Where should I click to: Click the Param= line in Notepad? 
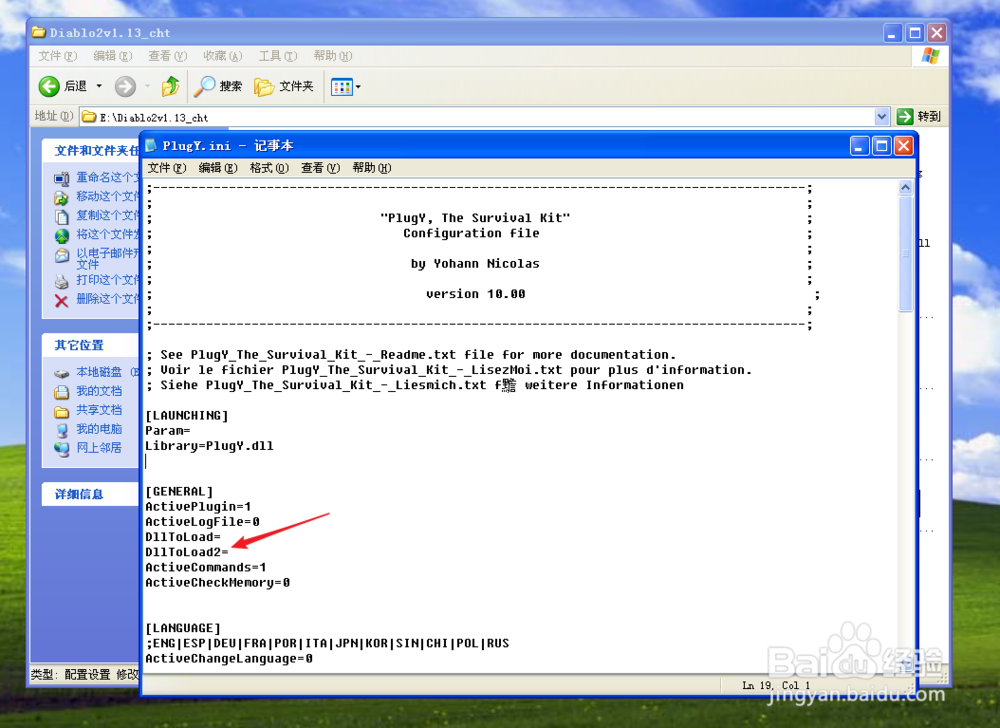168,430
